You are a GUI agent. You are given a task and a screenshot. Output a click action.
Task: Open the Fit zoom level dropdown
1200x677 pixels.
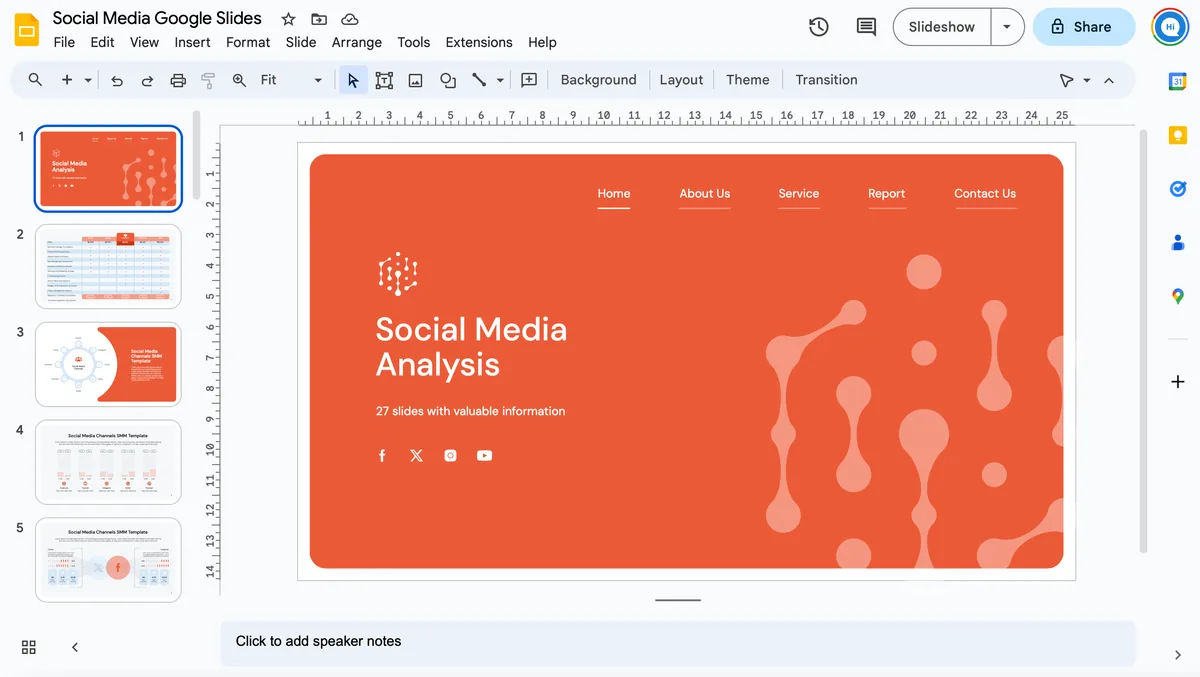291,80
